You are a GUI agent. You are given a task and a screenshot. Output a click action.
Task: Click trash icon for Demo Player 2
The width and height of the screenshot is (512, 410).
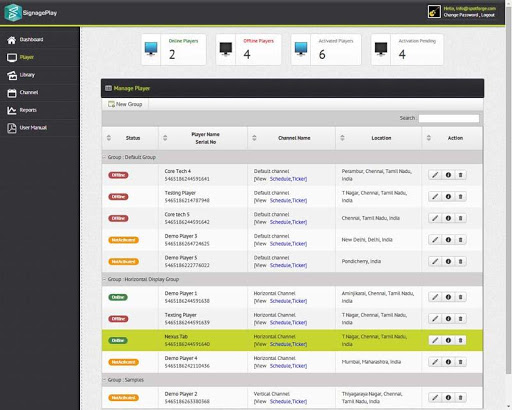460,397
